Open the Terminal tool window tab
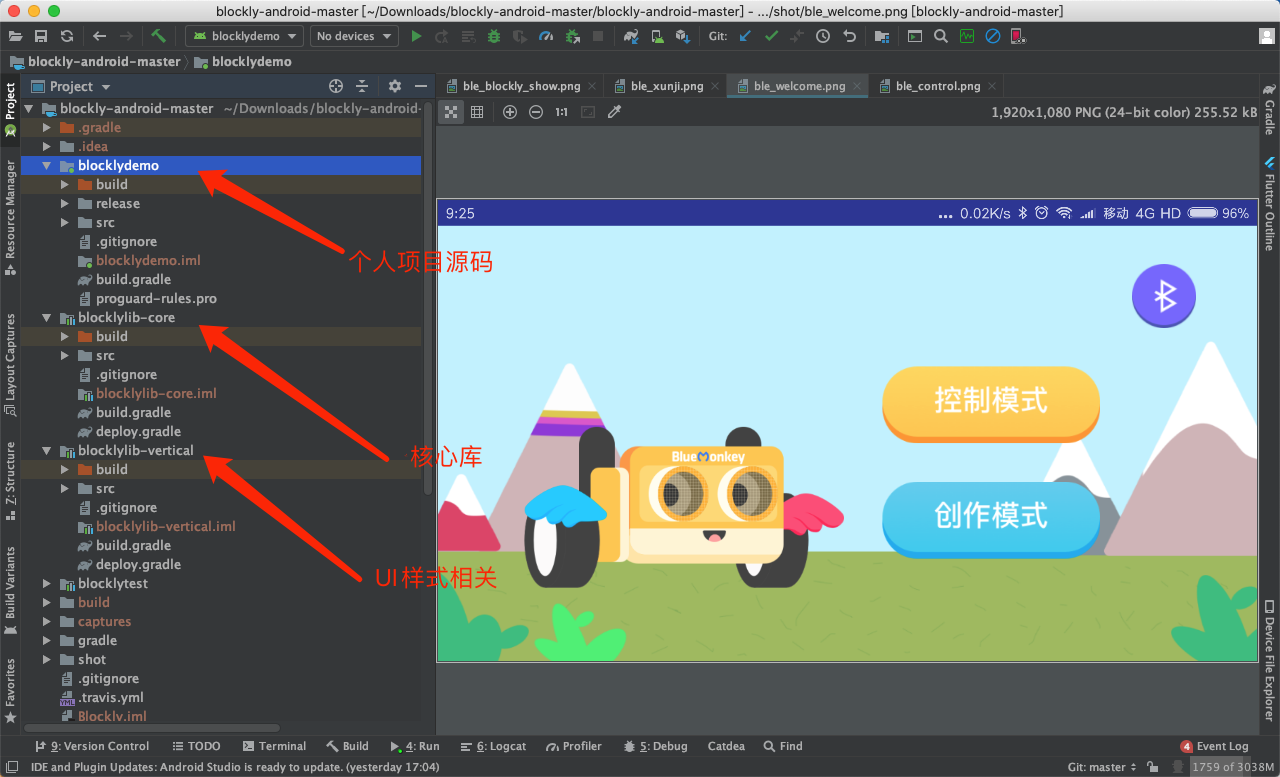Image resolution: width=1280 pixels, height=777 pixels. click(274, 746)
